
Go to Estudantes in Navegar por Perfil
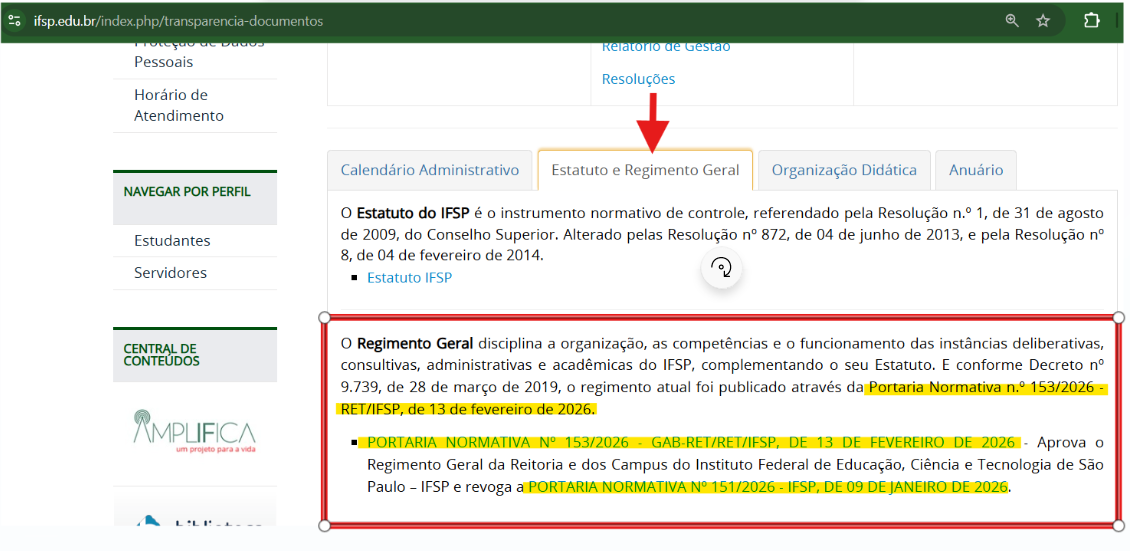coord(172,240)
